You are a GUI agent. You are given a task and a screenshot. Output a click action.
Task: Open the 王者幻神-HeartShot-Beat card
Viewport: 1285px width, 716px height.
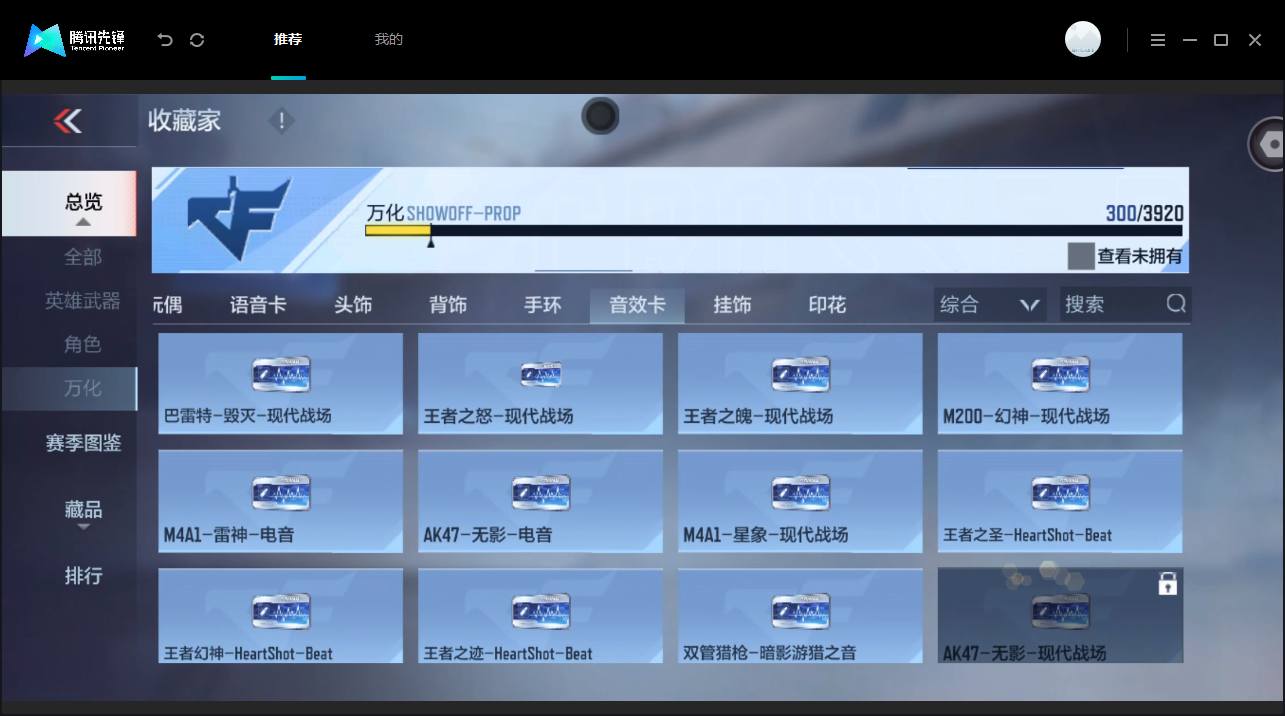(281, 616)
